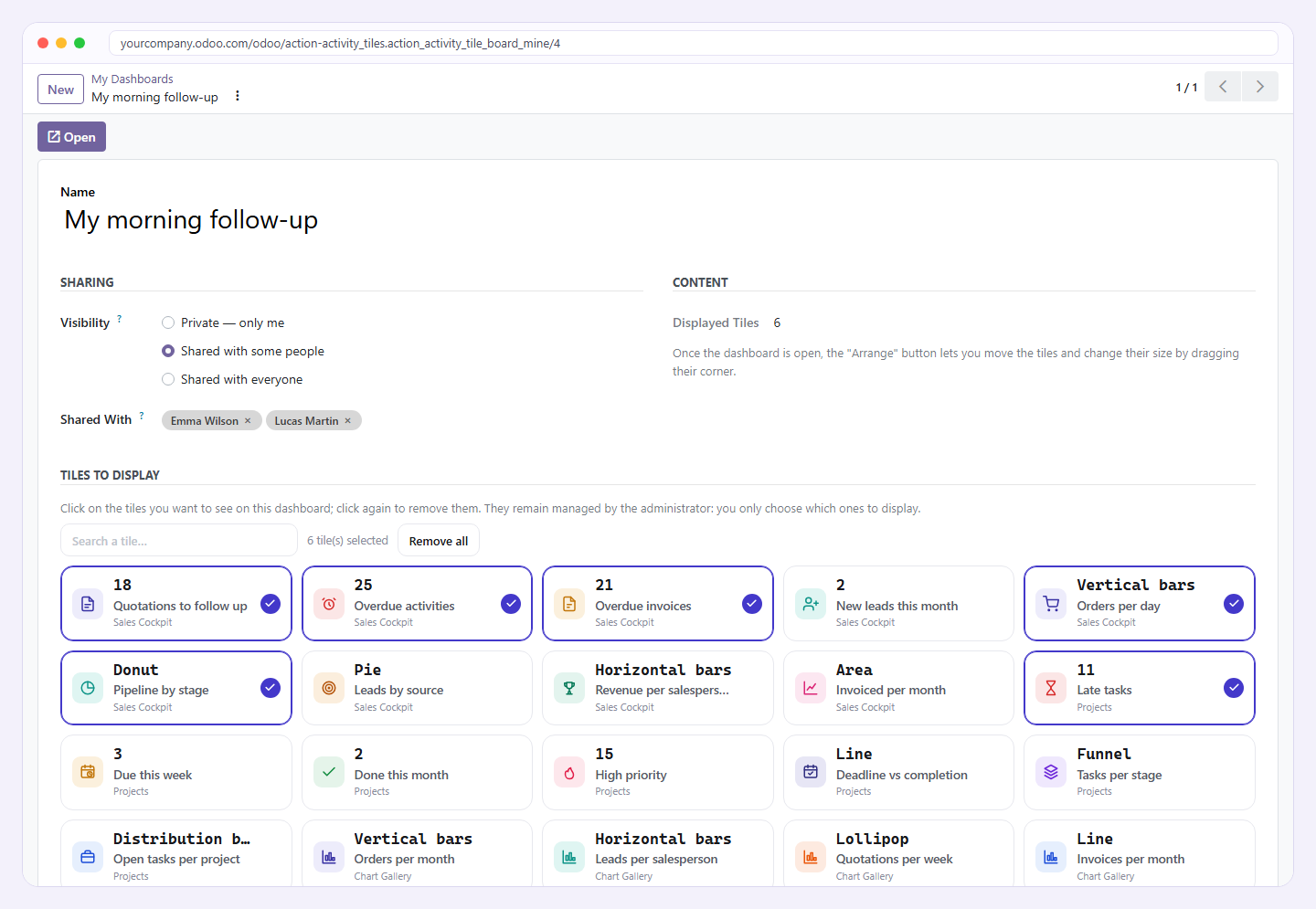Screen dimensions: 1316x909
Task: Click the My Dashboards breadcrumb
Action: [133, 79]
